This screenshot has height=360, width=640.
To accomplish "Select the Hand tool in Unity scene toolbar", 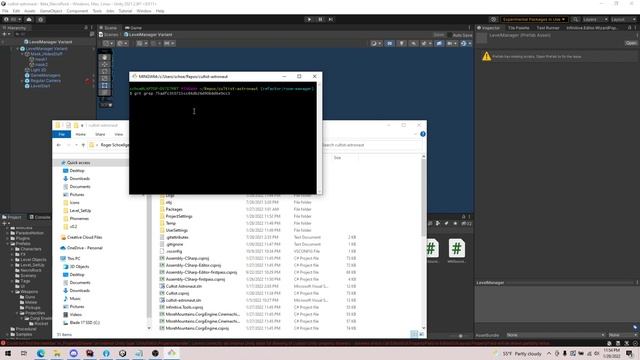I will [x=104, y=58].
